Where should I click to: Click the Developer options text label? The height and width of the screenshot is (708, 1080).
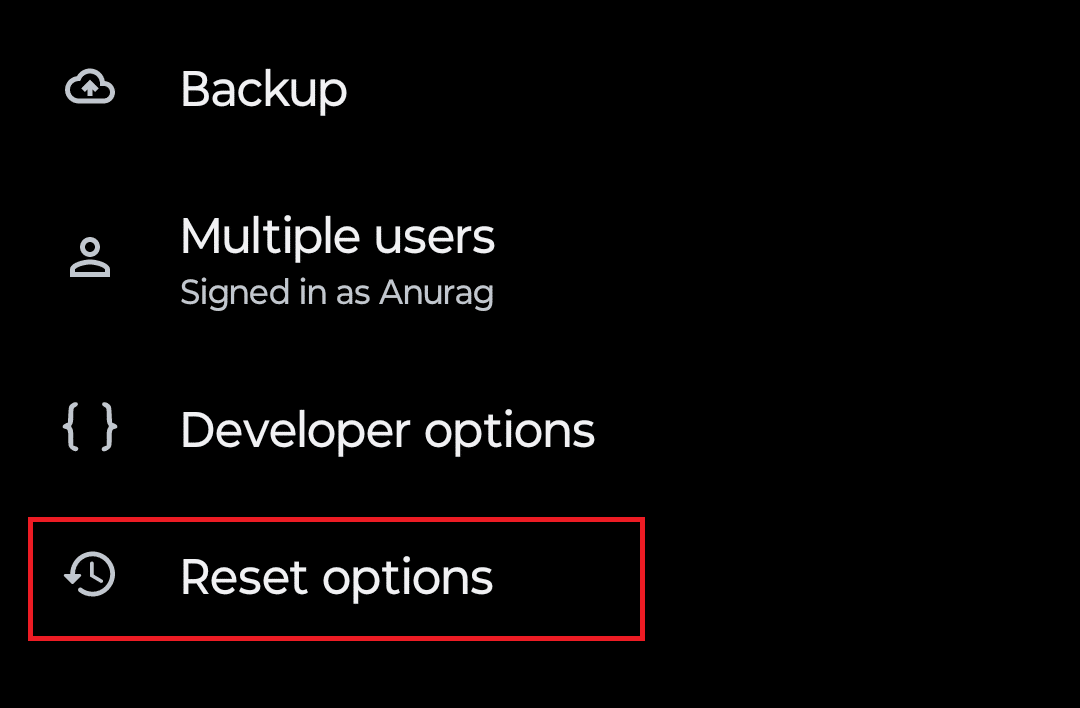pos(388,430)
